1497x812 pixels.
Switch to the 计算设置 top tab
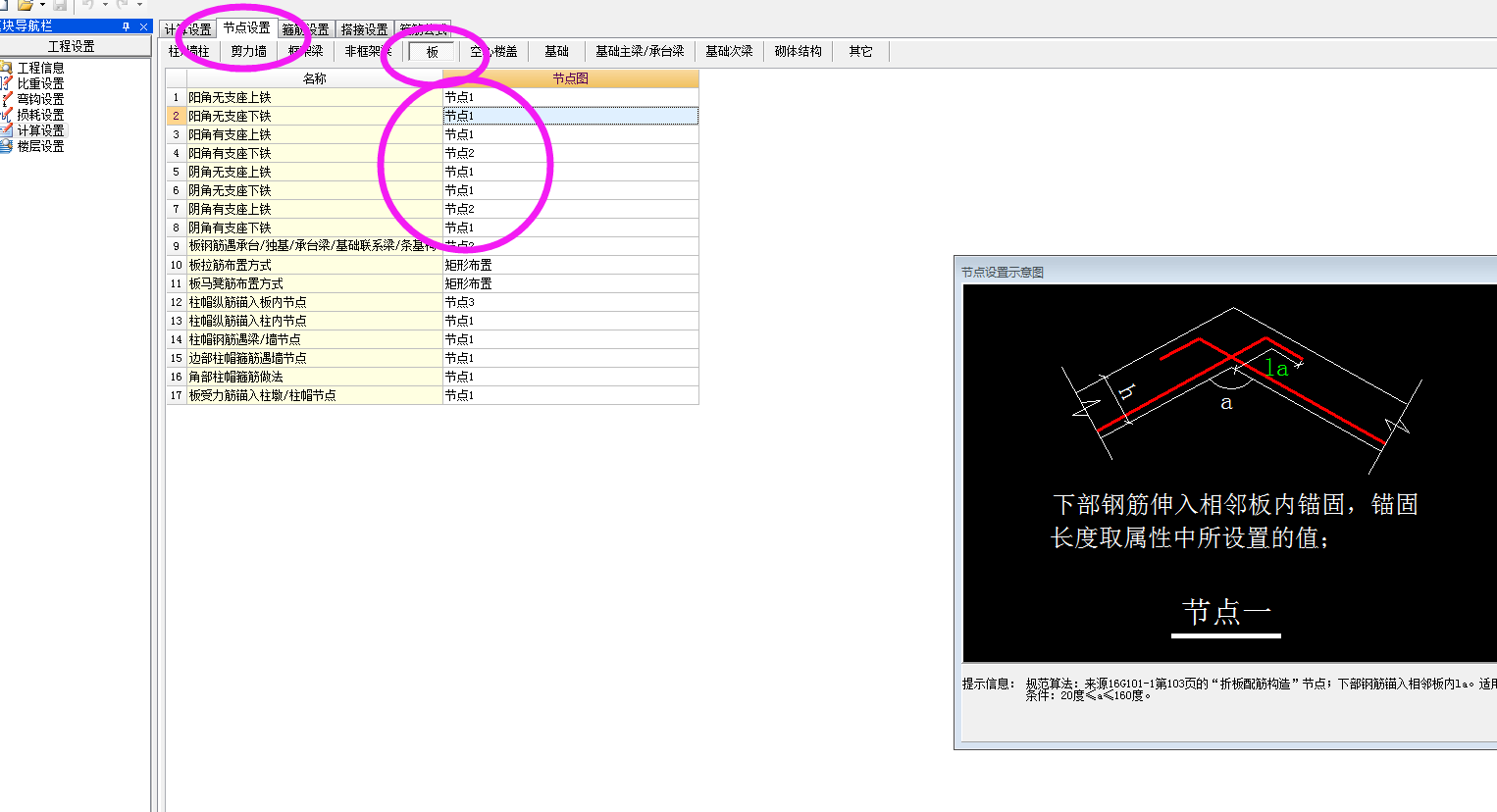coord(188,29)
